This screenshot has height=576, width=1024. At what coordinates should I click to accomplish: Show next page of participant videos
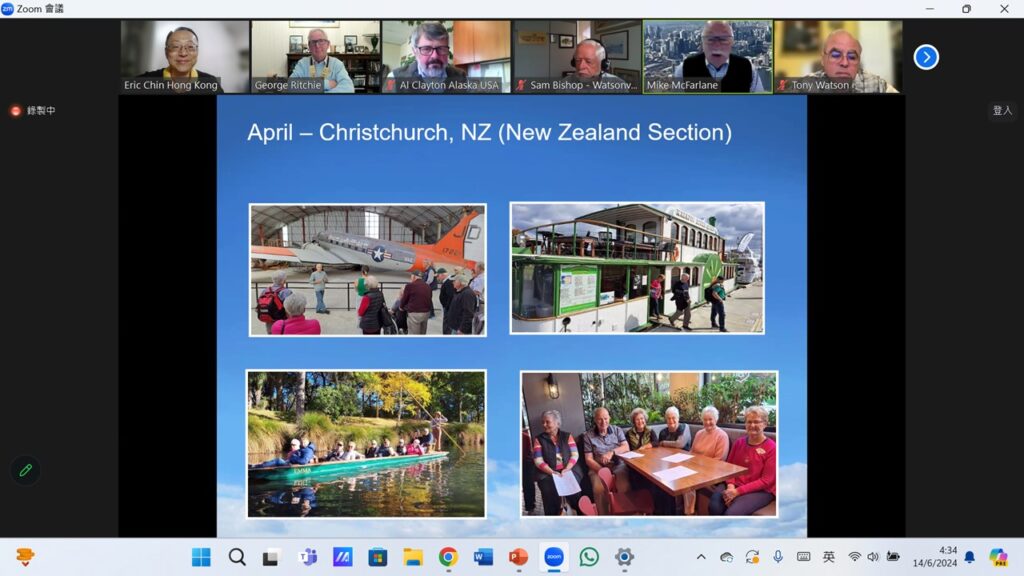pos(926,57)
